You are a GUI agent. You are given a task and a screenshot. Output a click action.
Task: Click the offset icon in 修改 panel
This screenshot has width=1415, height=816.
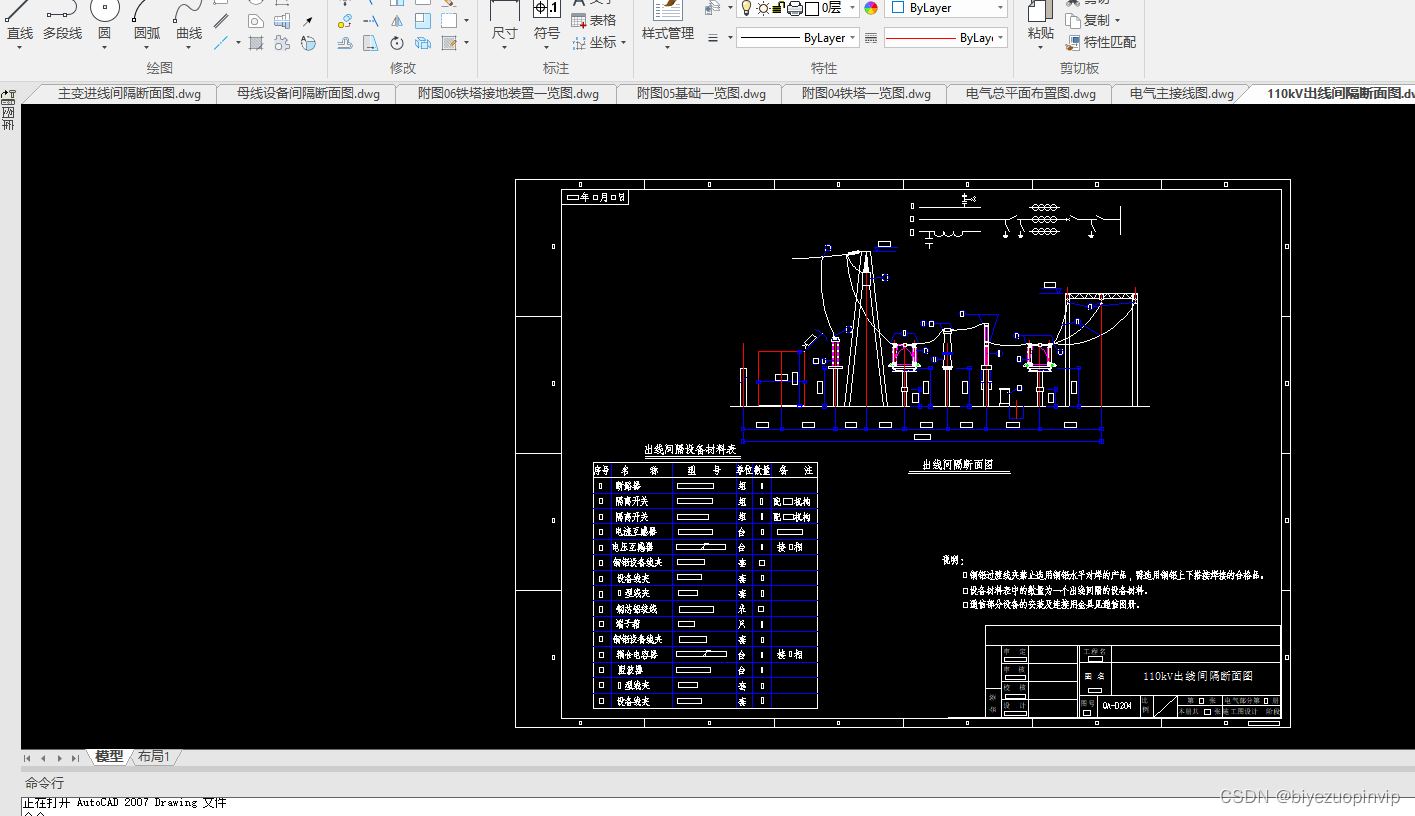(345, 43)
